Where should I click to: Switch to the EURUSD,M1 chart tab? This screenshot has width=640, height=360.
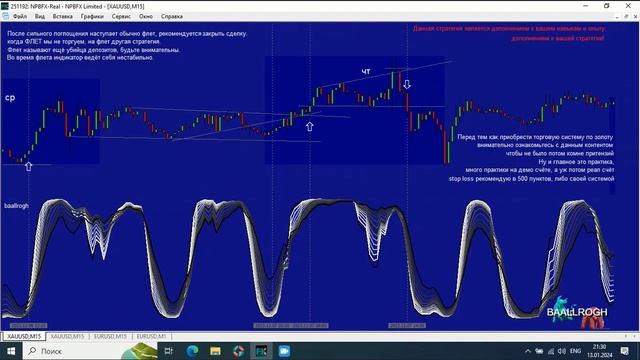pyautogui.click(x=151, y=336)
